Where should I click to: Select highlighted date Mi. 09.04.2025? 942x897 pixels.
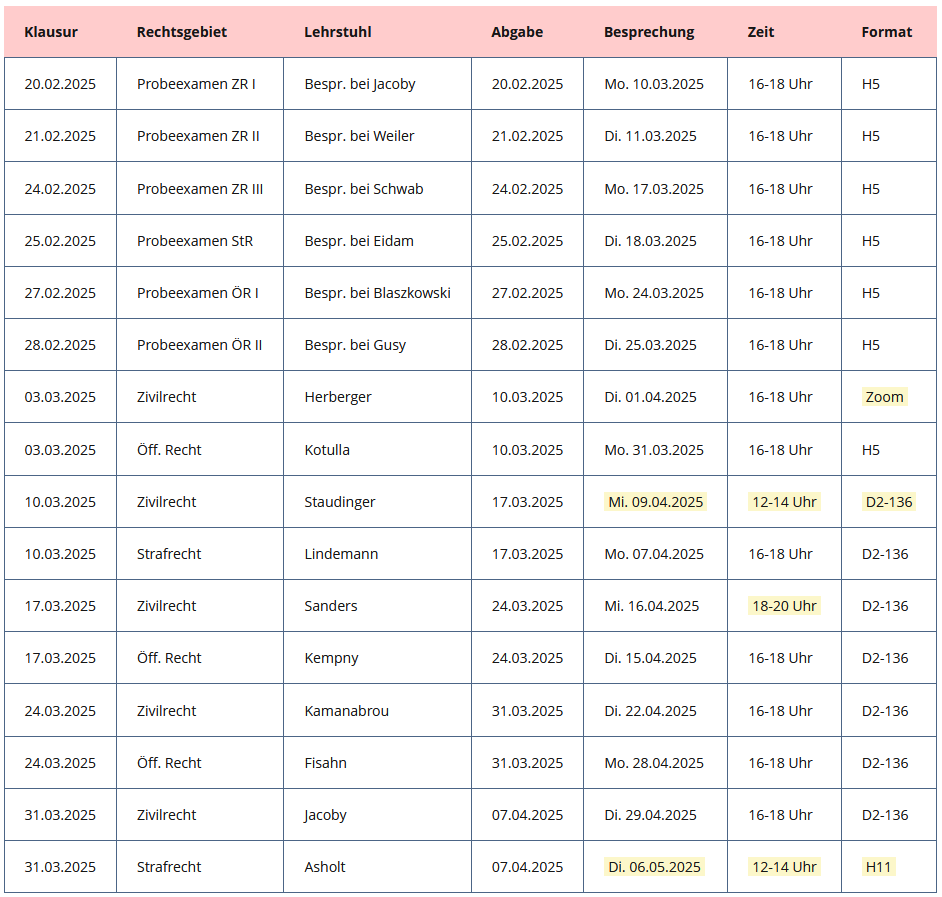[655, 502]
